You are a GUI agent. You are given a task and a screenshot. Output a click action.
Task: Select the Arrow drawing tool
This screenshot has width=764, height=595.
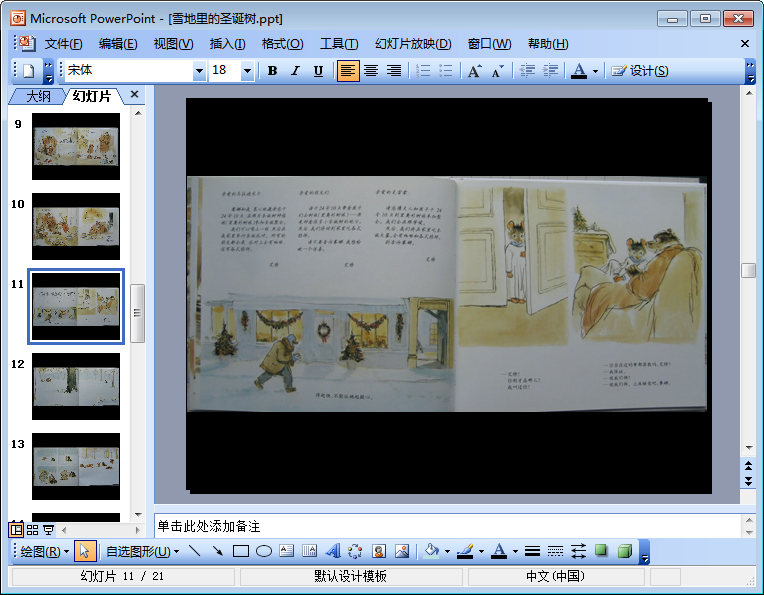(218, 552)
